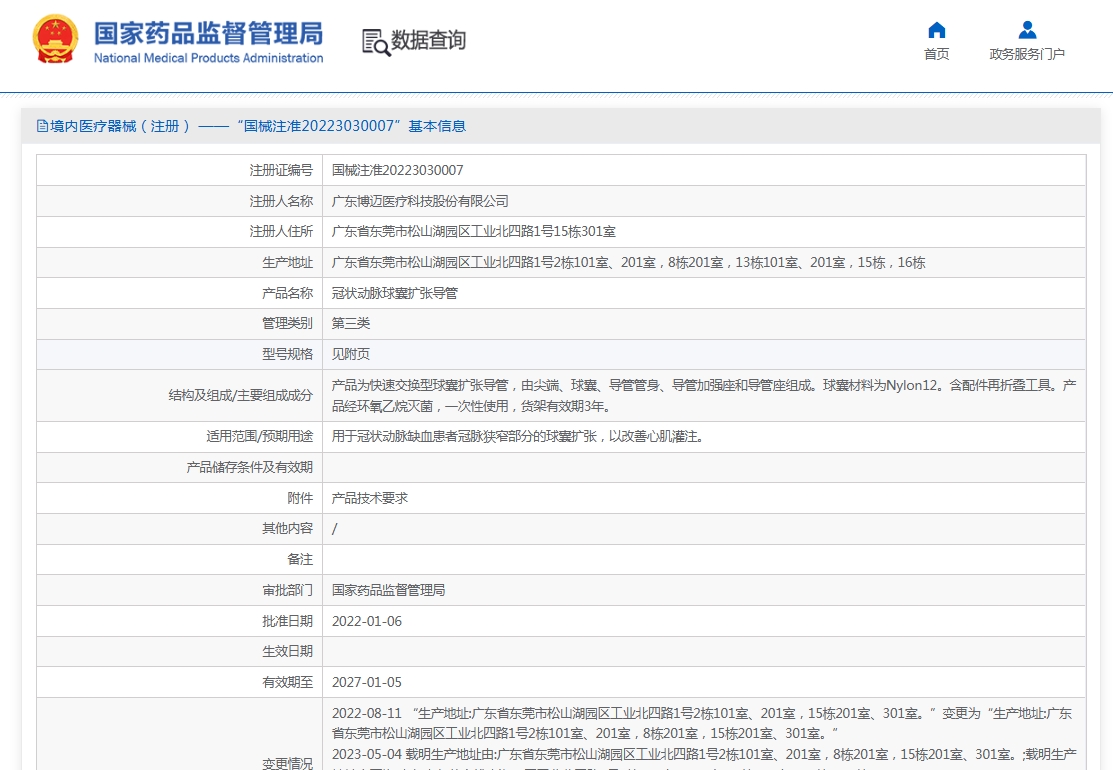
Task: Select the 备注 row label
Action: 300,559
